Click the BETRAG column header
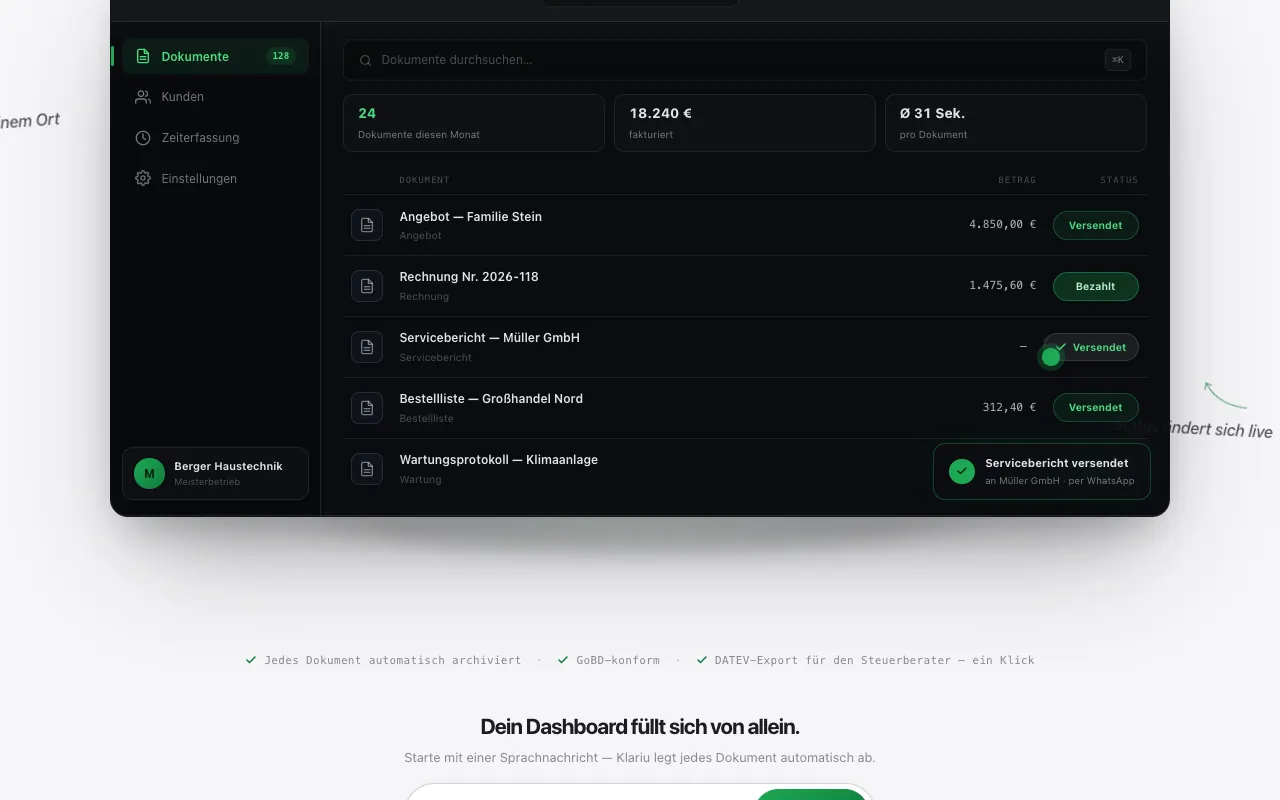Image resolution: width=1280 pixels, height=800 pixels. [1017, 180]
